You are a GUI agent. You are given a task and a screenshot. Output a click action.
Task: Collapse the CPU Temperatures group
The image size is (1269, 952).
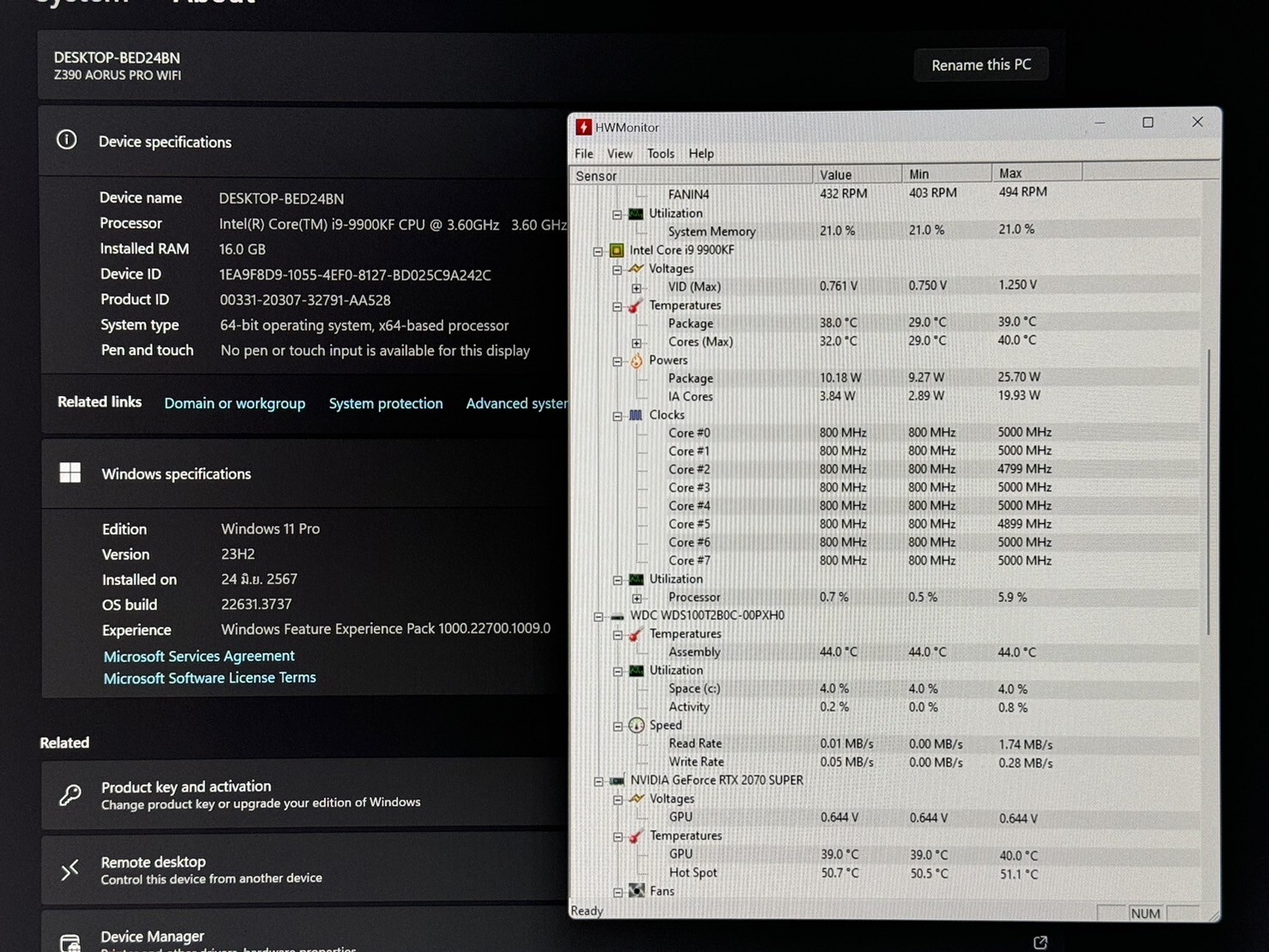[617, 306]
